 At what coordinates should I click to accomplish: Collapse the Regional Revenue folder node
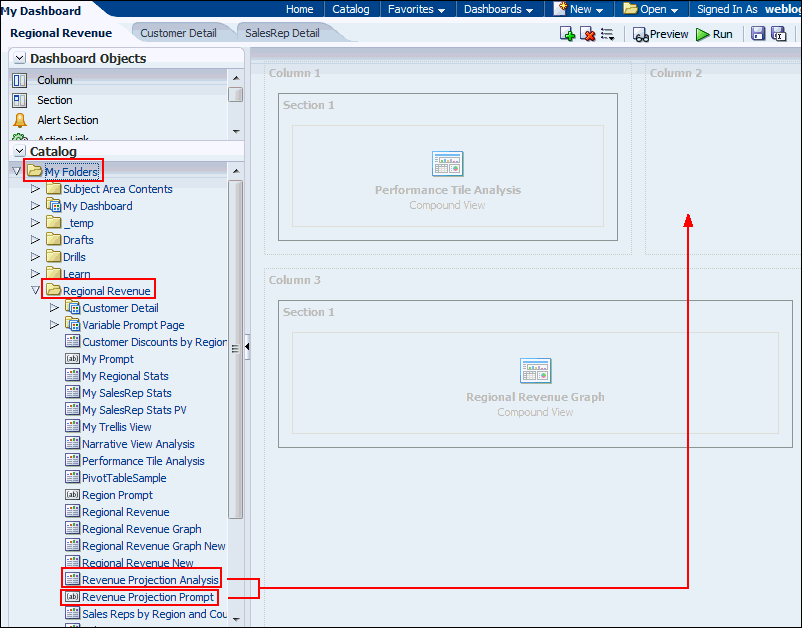coord(35,290)
